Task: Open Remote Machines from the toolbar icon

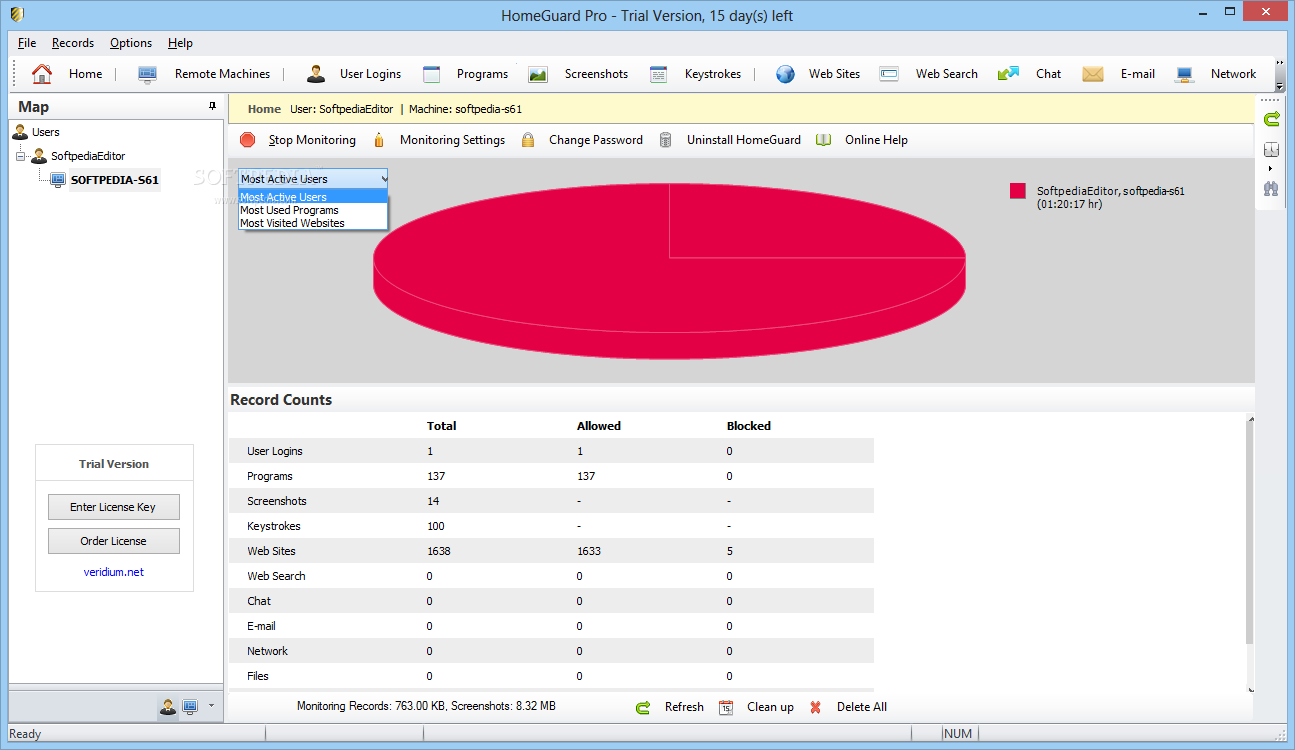Action: 147,74
